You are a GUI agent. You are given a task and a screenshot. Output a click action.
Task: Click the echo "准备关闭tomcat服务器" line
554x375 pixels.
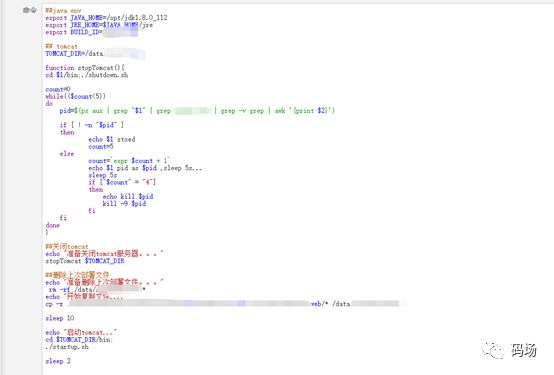(x=104, y=254)
